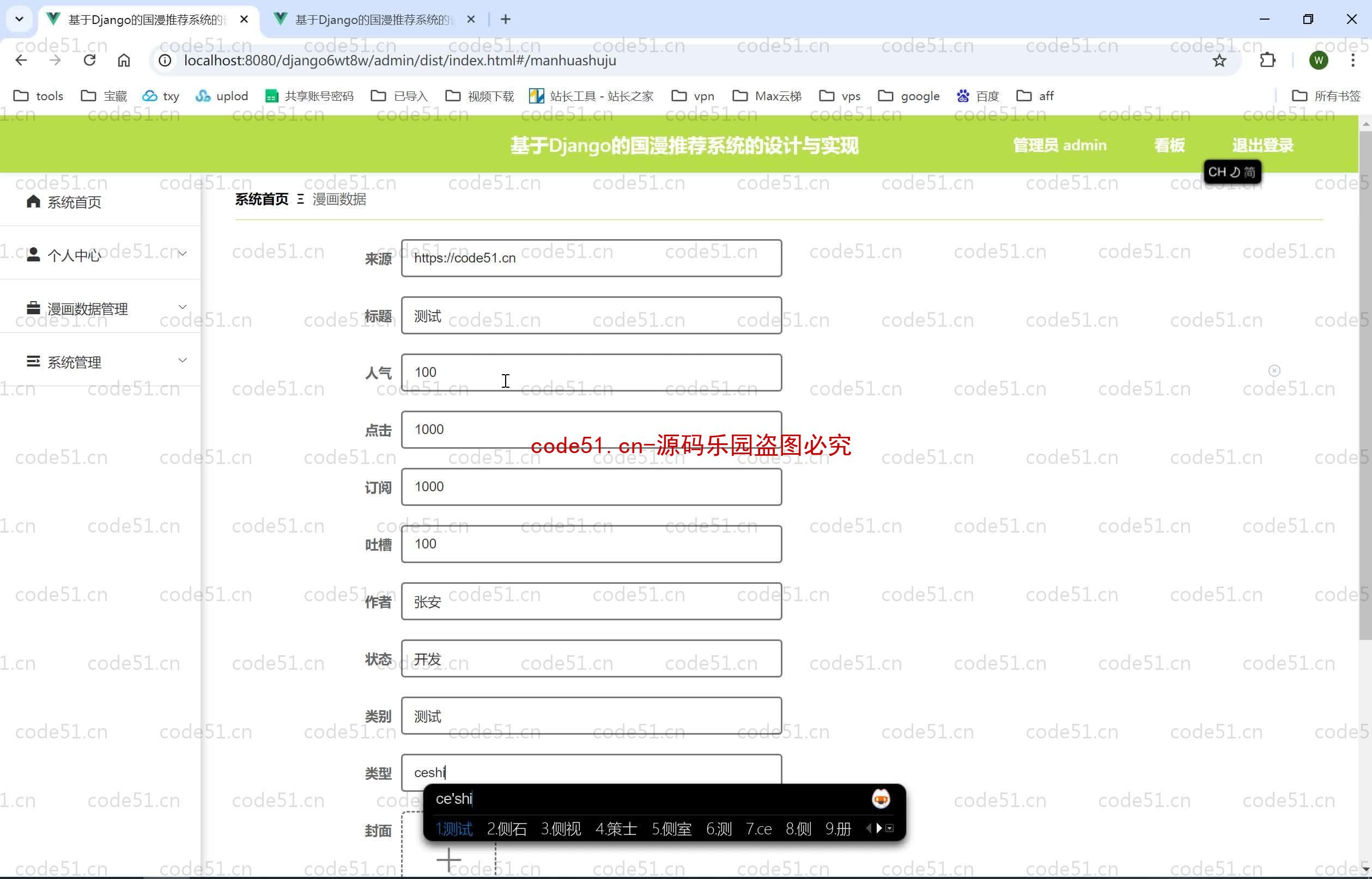
Task: Click the browser back arrow
Action: pos(21,60)
